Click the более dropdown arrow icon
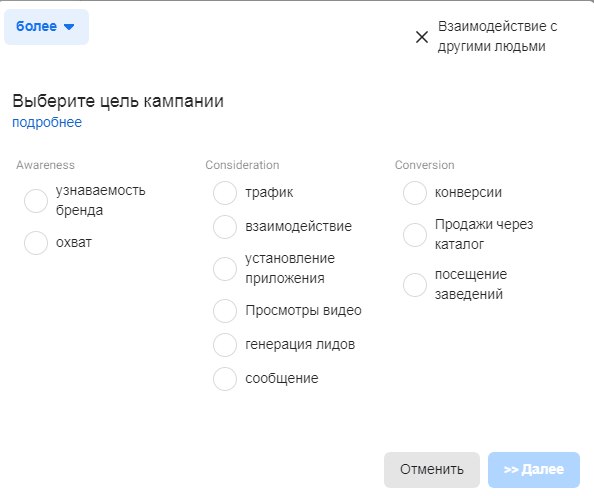Image resolution: width=594 pixels, height=496 pixels. coord(69,27)
